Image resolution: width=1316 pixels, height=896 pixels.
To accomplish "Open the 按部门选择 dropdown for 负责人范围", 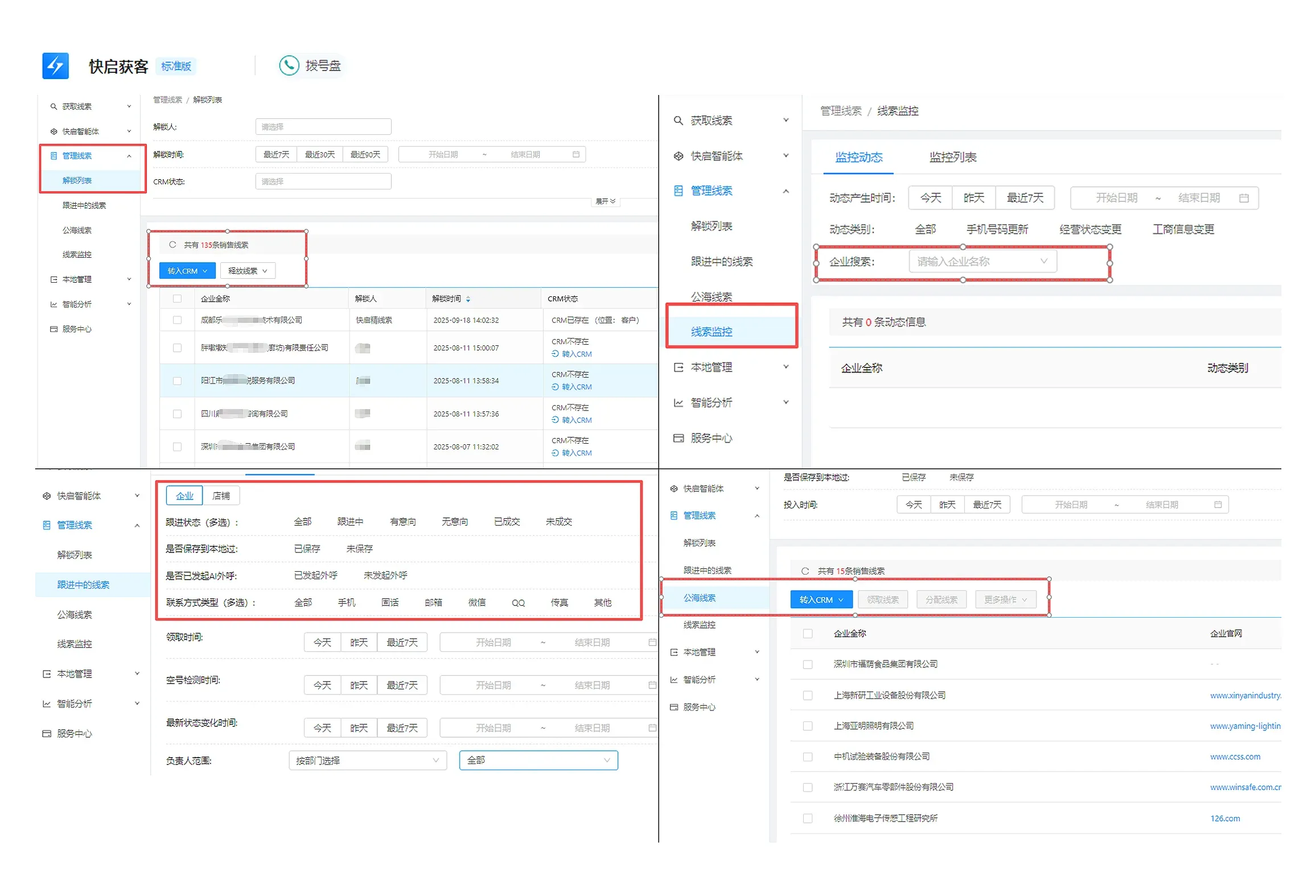I will point(368,761).
